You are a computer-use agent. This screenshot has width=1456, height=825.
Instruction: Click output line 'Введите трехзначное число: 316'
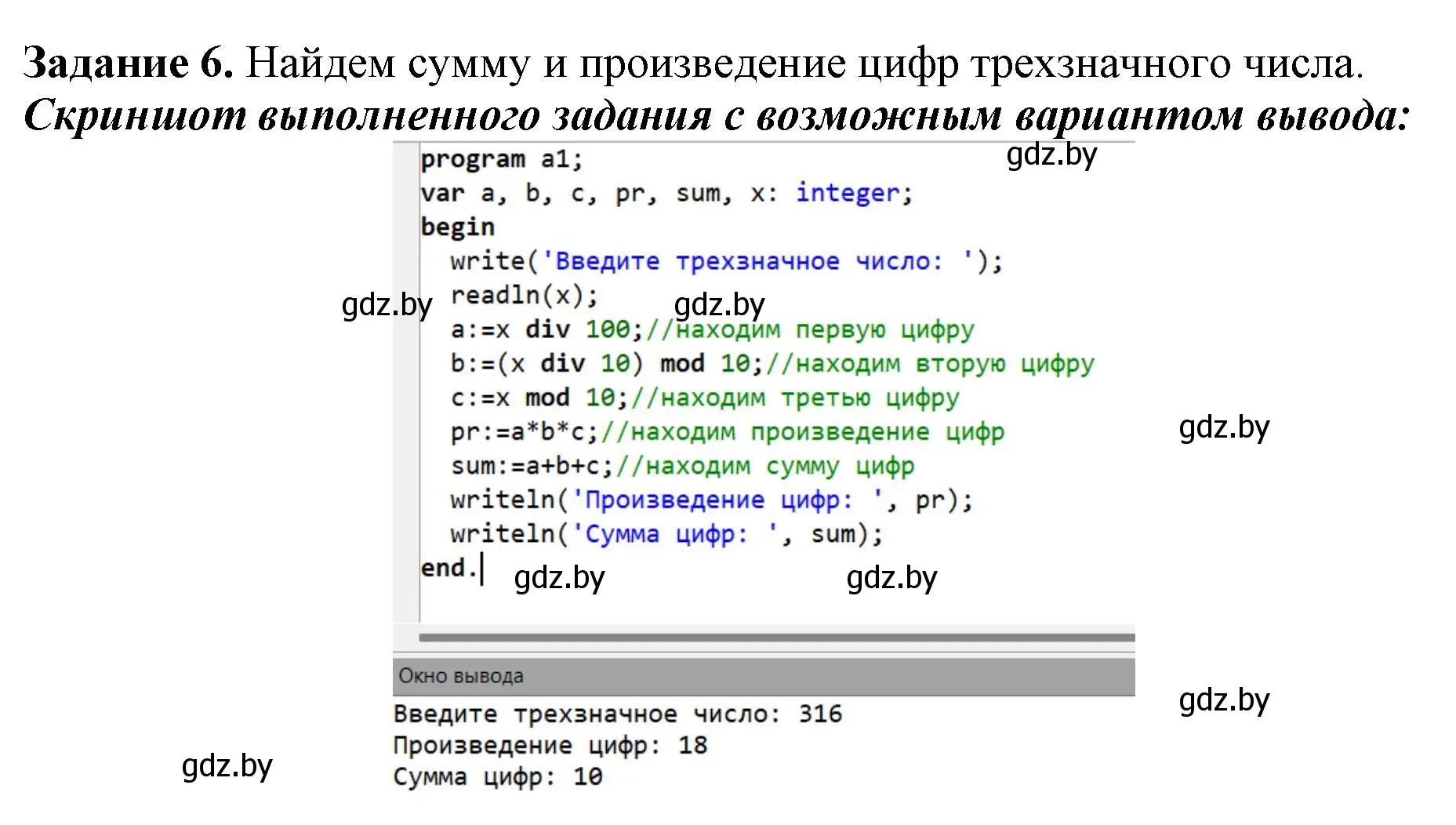(618, 714)
